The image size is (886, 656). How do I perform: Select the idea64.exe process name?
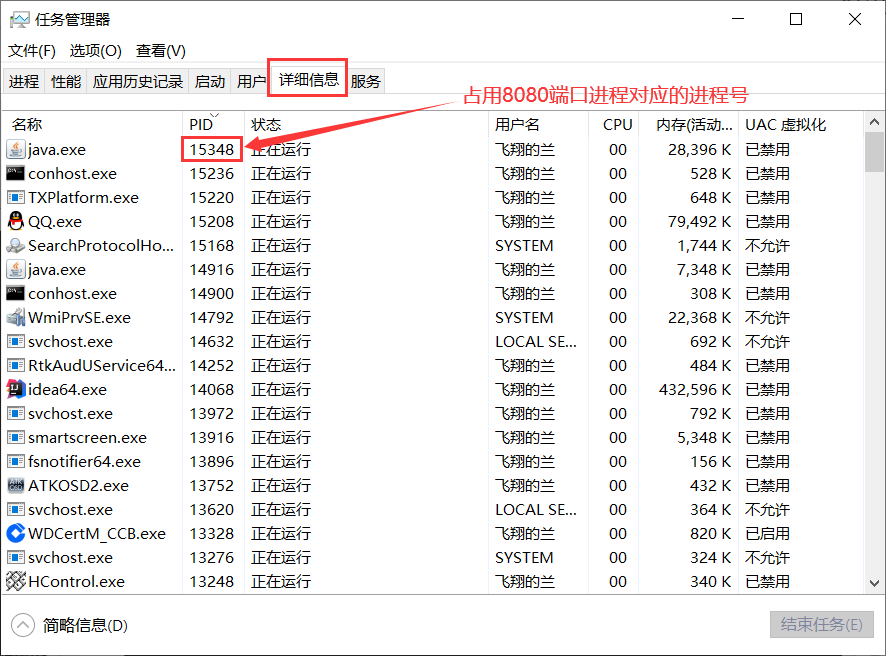coord(67,389)
